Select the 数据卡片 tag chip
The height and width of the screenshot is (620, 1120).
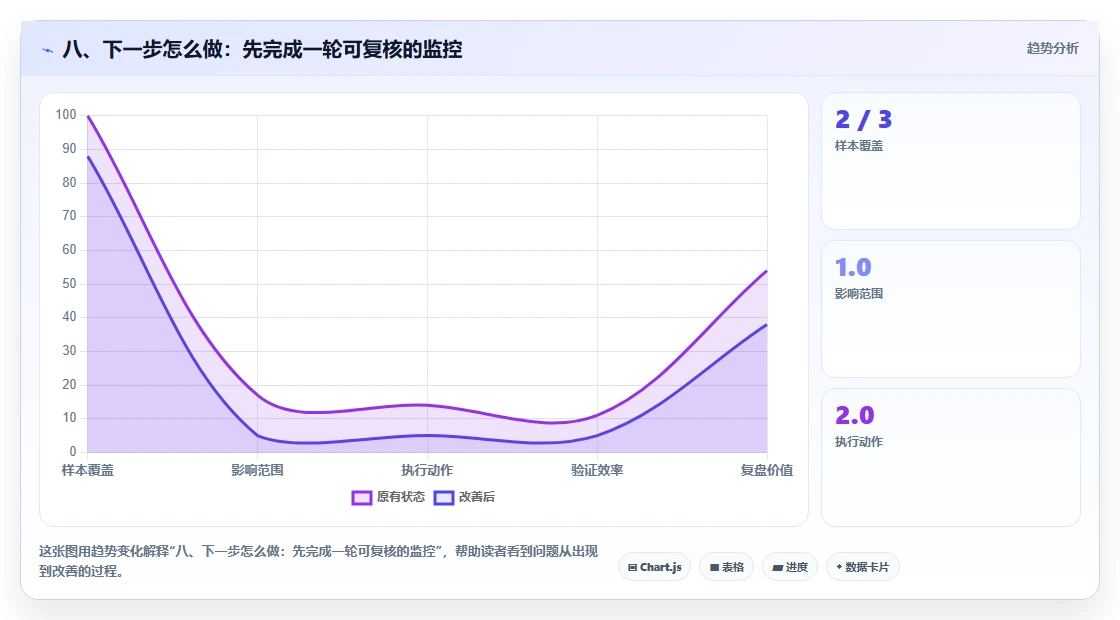click(x=863, y=567)
